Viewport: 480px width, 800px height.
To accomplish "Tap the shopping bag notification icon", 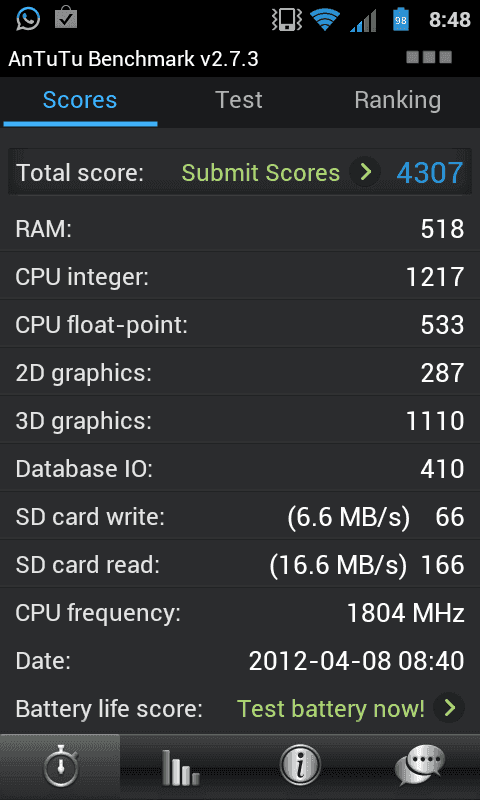I will tap(66, 18).
